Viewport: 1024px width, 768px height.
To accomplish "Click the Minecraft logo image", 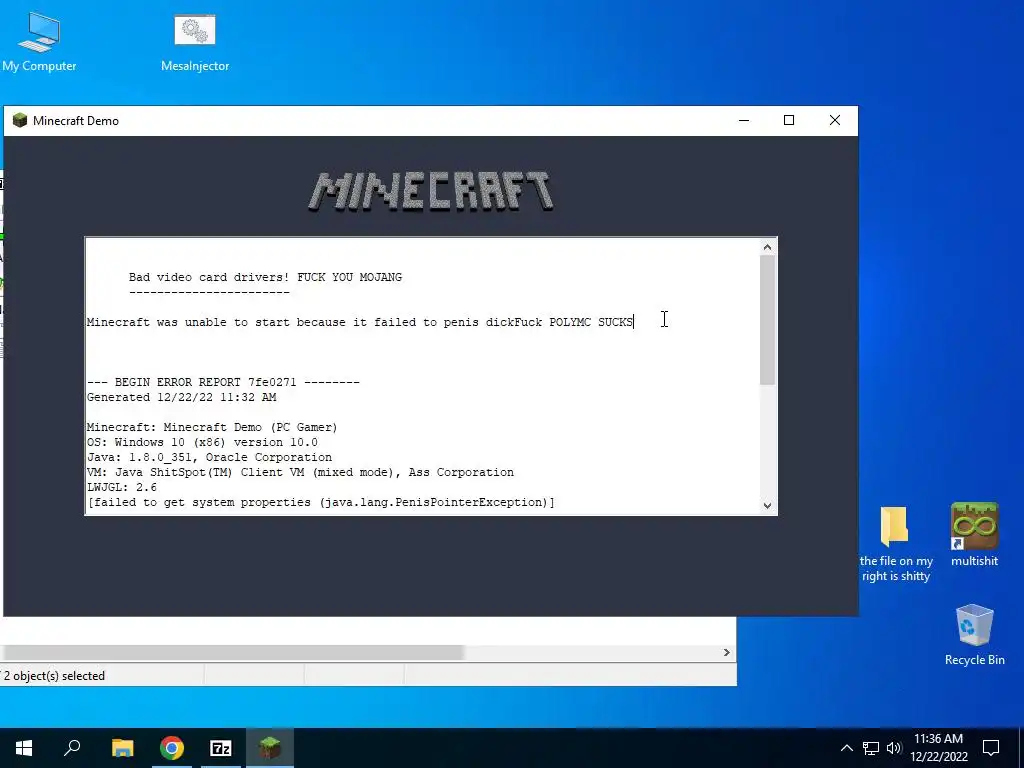I will 431,191.
